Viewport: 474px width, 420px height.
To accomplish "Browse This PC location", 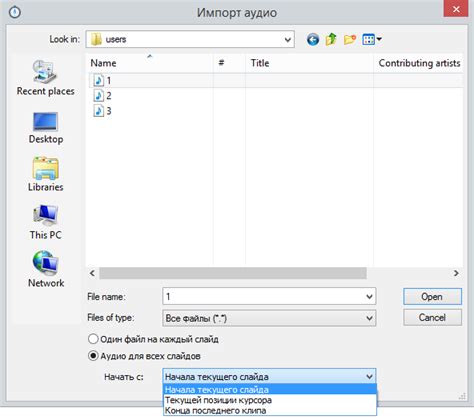I will pyautogui.click(x=46, y=222).
